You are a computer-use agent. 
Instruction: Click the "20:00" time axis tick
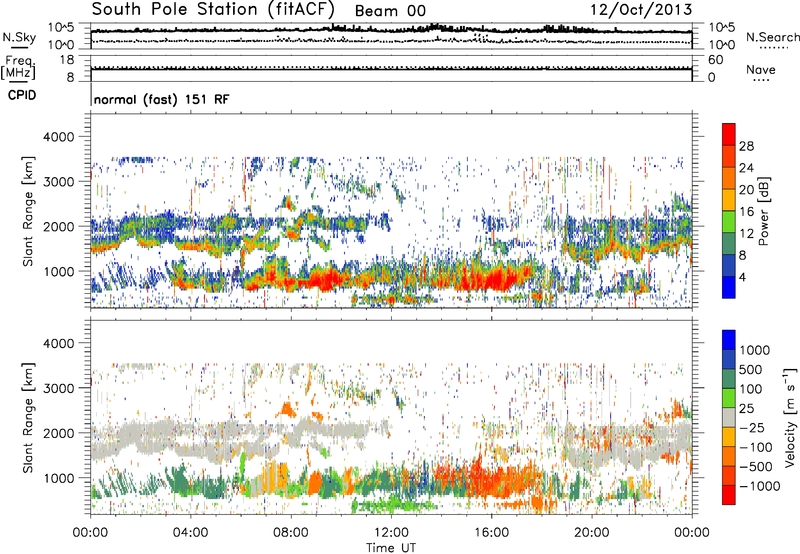[591, 533]
